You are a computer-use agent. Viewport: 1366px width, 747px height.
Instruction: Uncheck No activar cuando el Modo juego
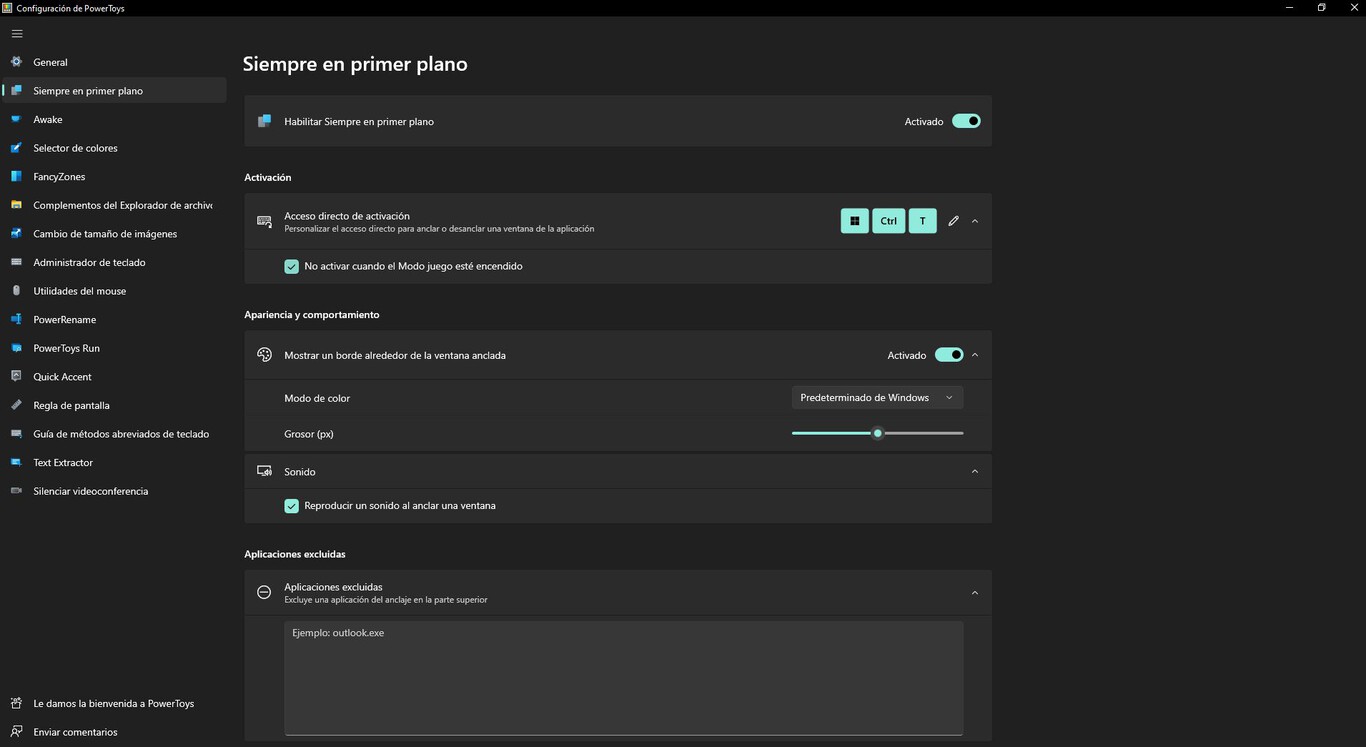[291, 266]
